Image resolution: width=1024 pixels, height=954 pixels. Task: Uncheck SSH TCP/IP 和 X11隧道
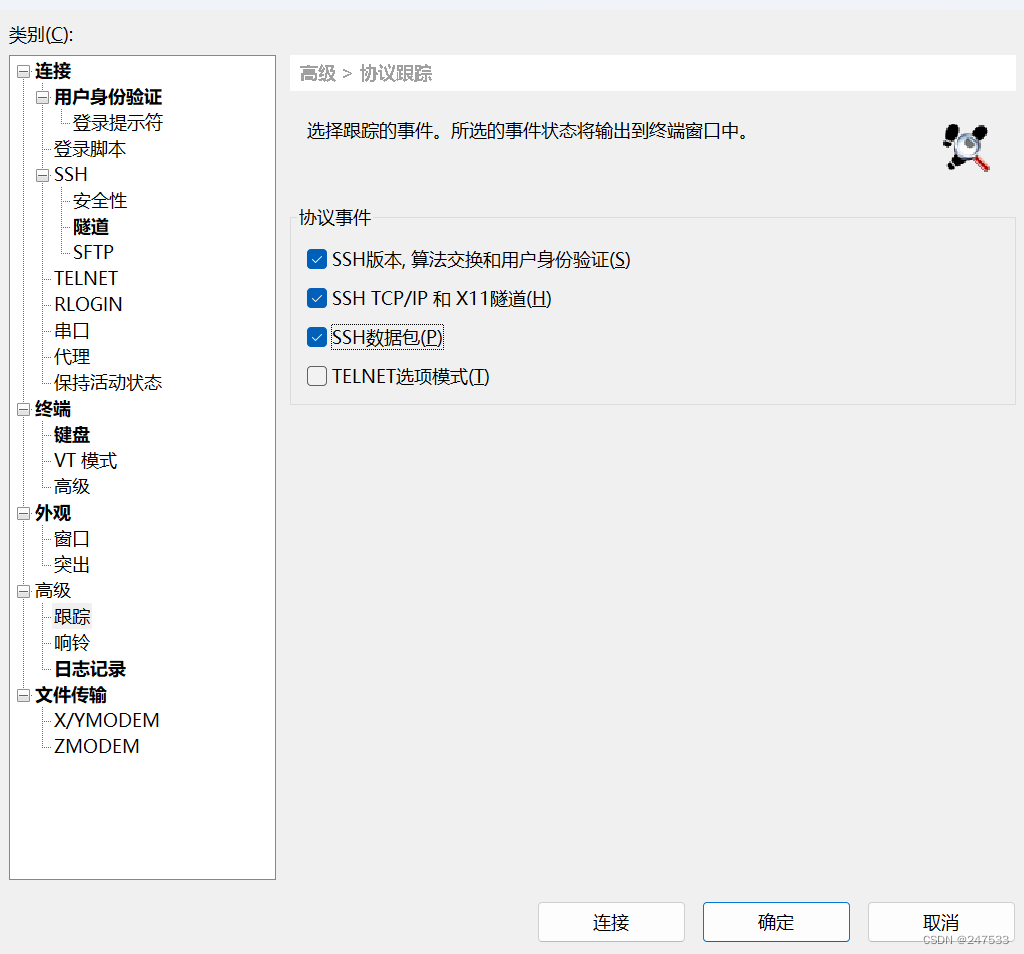316,297
